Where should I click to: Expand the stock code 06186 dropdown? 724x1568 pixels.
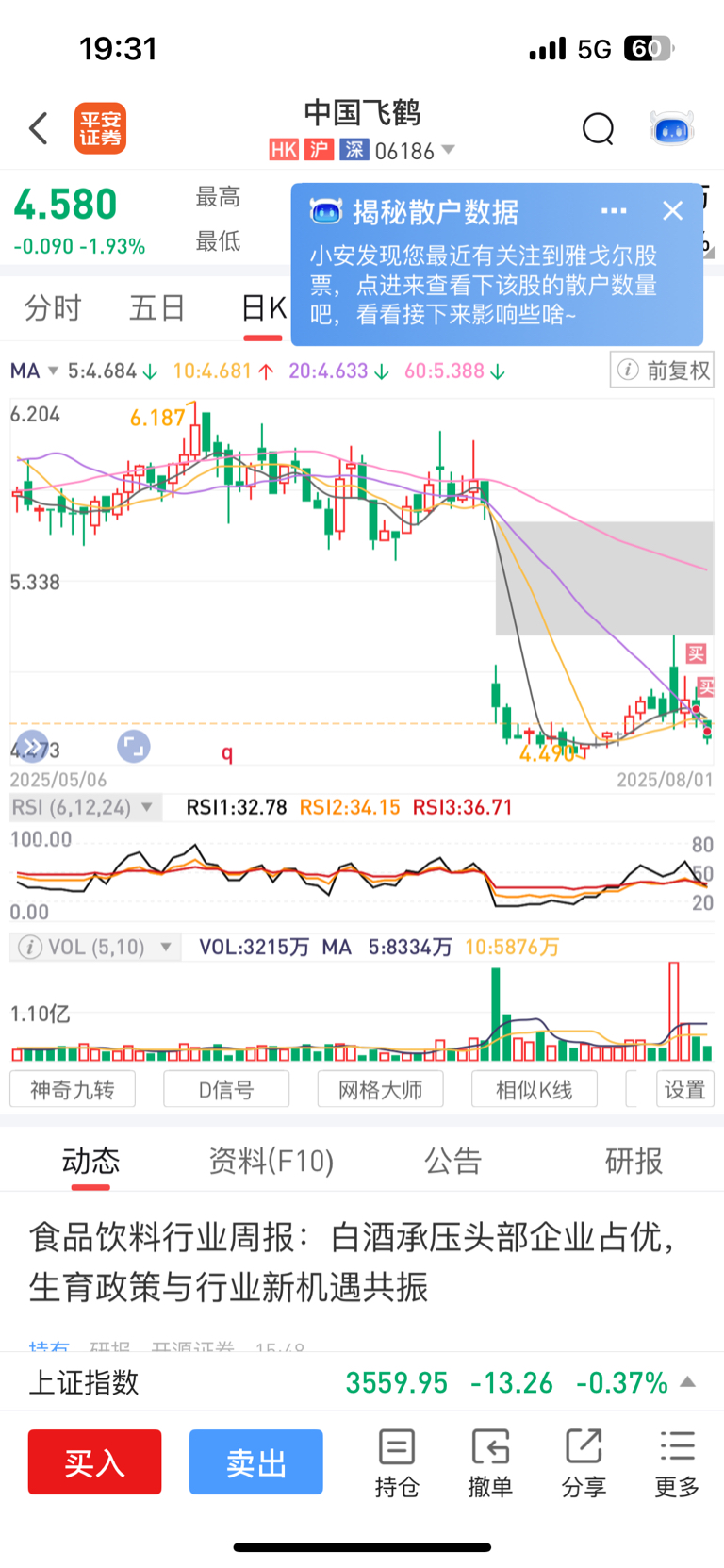[x=448, y=150]
